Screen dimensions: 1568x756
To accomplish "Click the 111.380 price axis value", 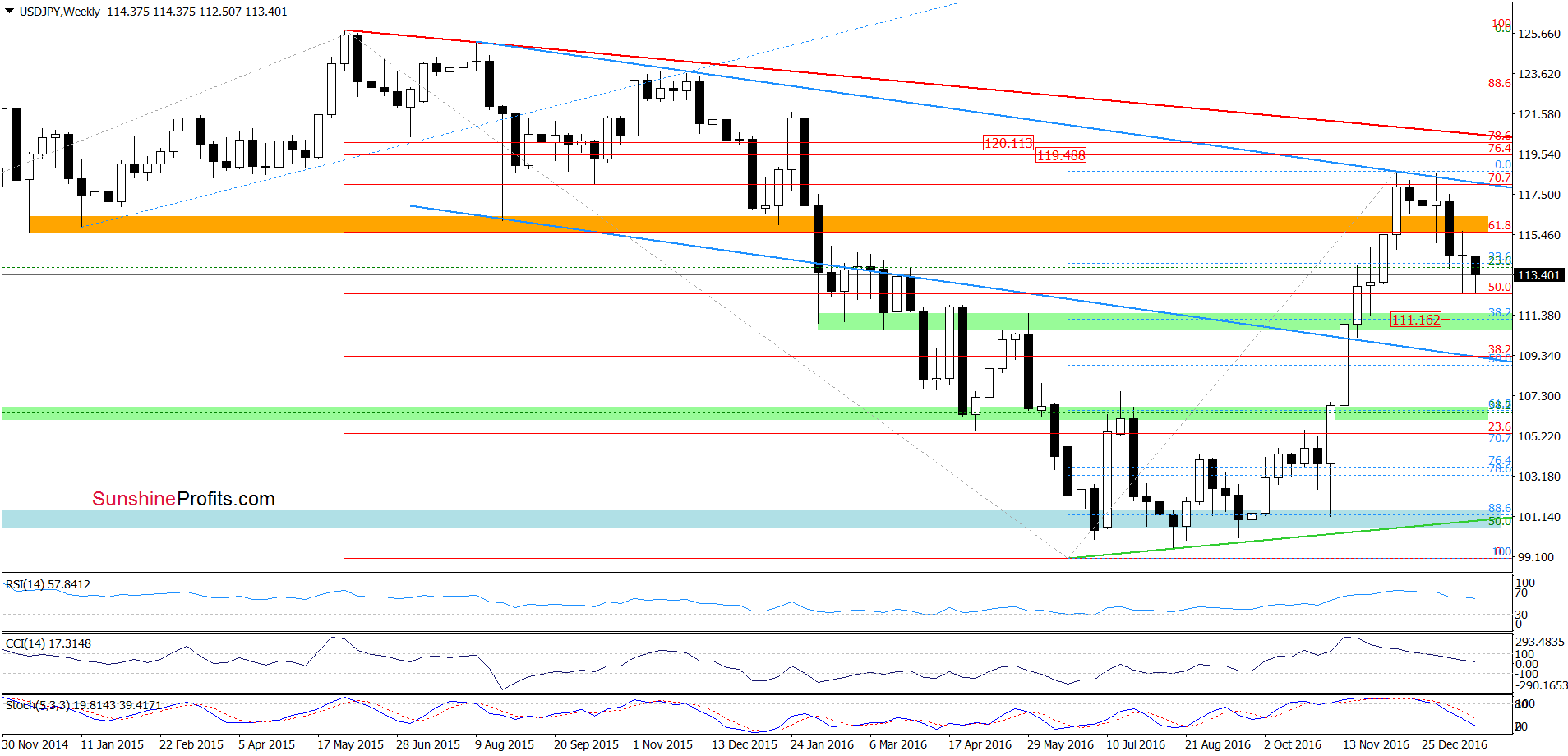I will point(1538,316).
